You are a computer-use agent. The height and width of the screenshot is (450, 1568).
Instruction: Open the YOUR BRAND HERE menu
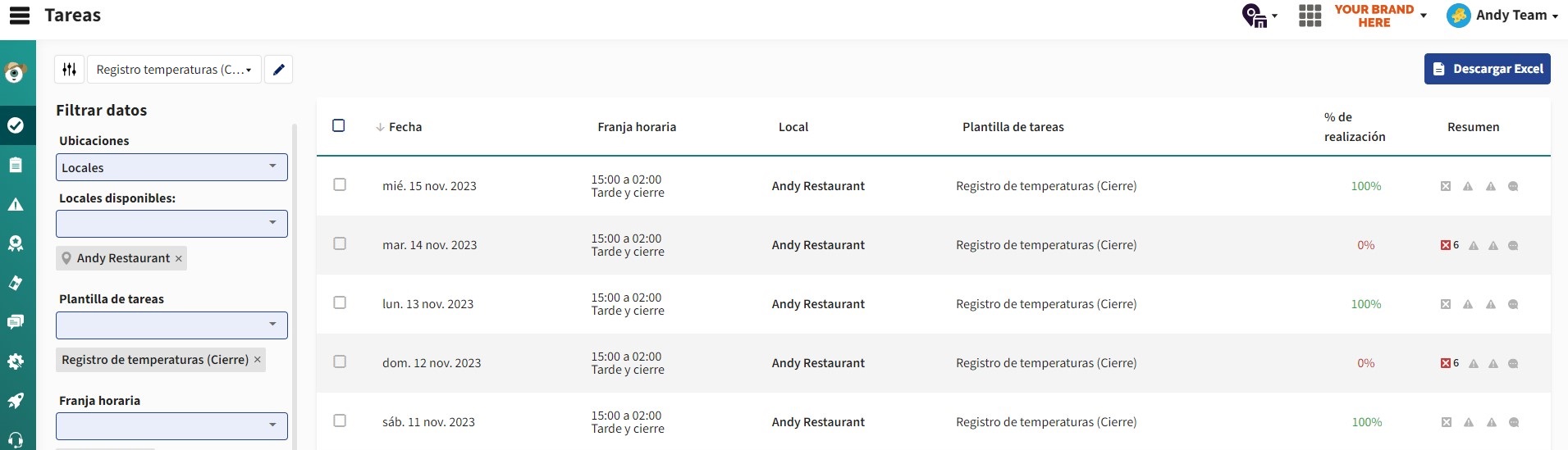click(x=1380, y=16)
